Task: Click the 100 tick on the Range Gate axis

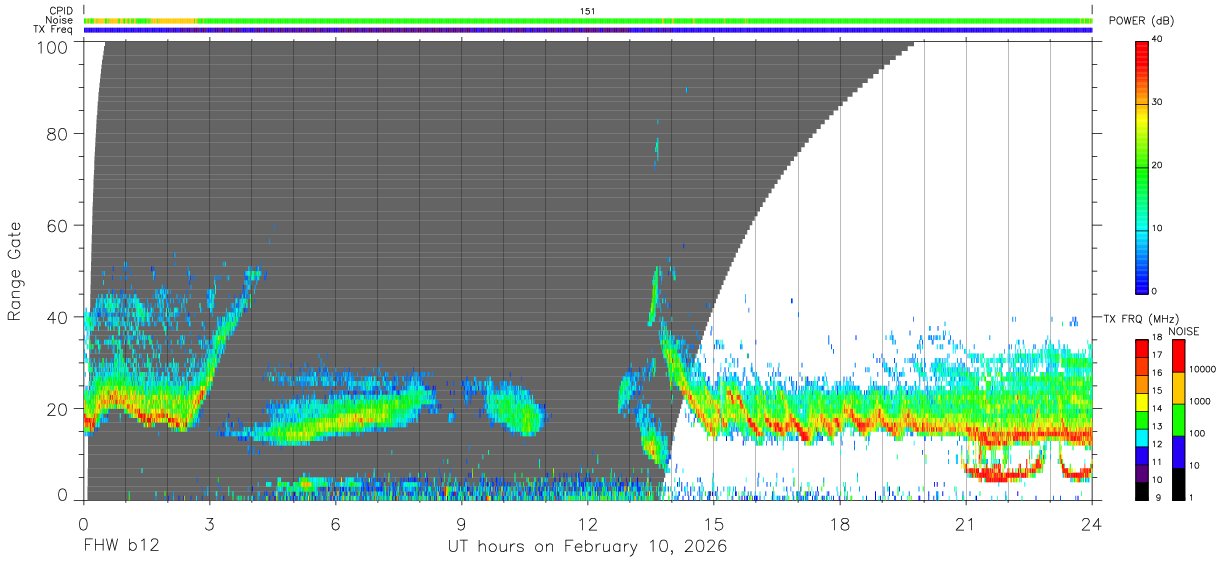Action: point(54,47)
